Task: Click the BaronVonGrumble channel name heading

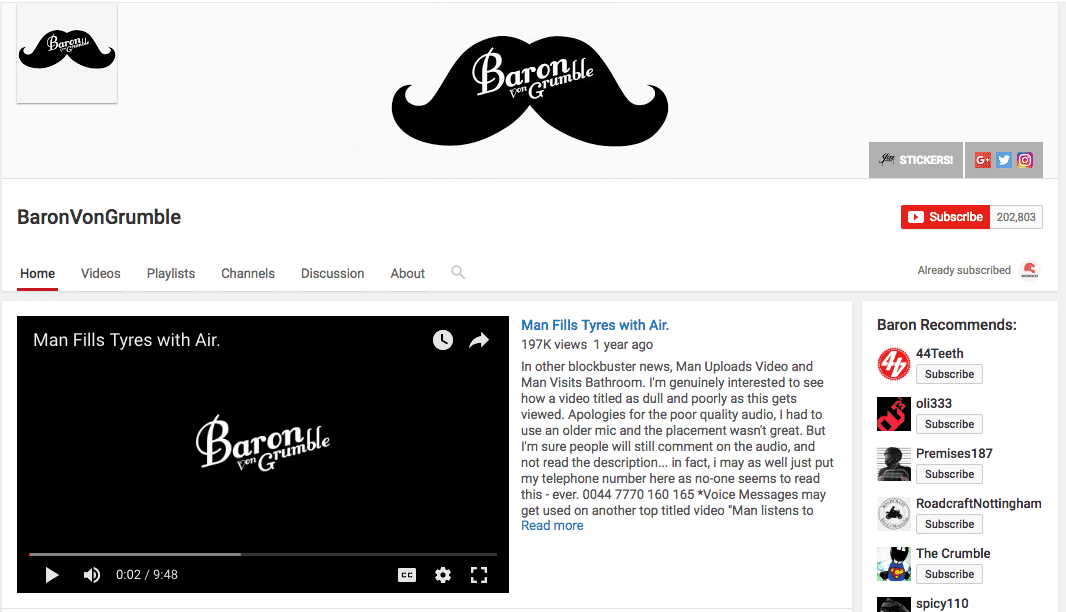Action: click(99, 217)
